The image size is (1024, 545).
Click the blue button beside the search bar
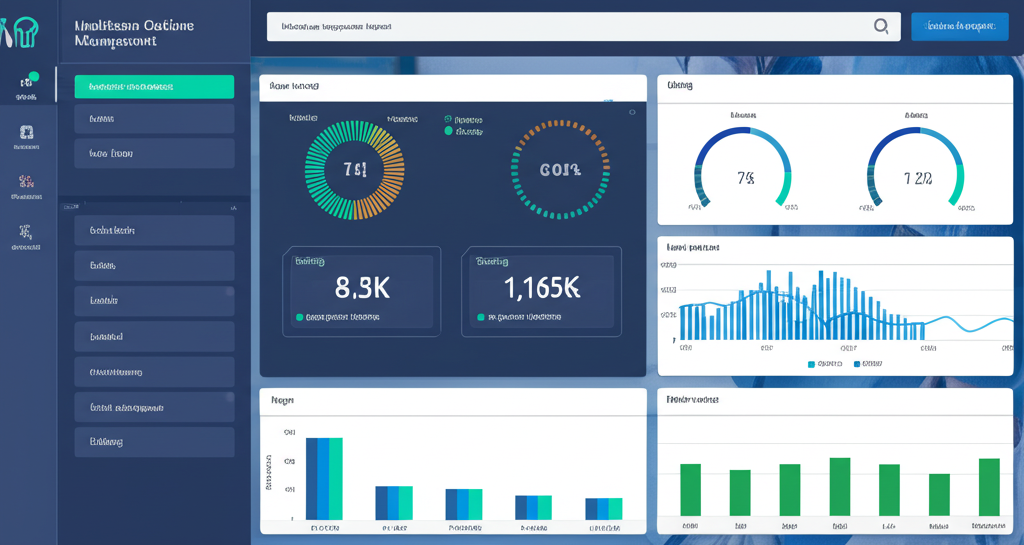[960, 27]
